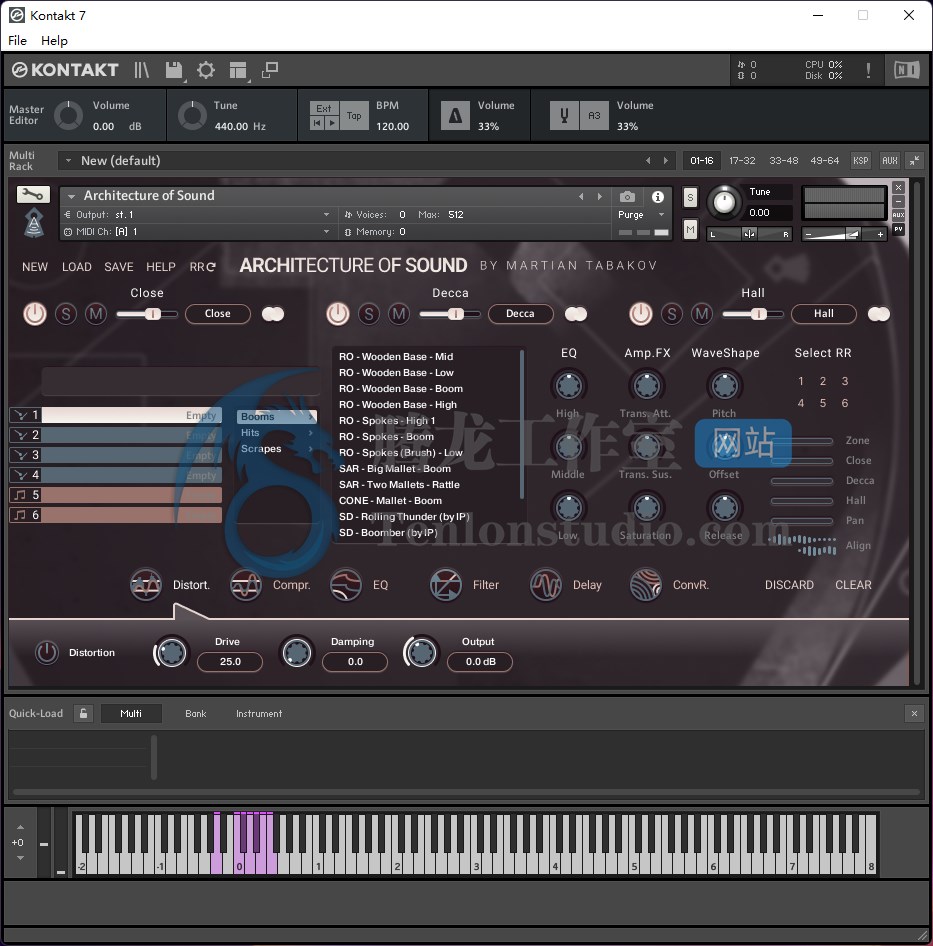The height and width of the screenshot is (946, 933).
Task: Click the SAVE preset button
Action: 119,267
